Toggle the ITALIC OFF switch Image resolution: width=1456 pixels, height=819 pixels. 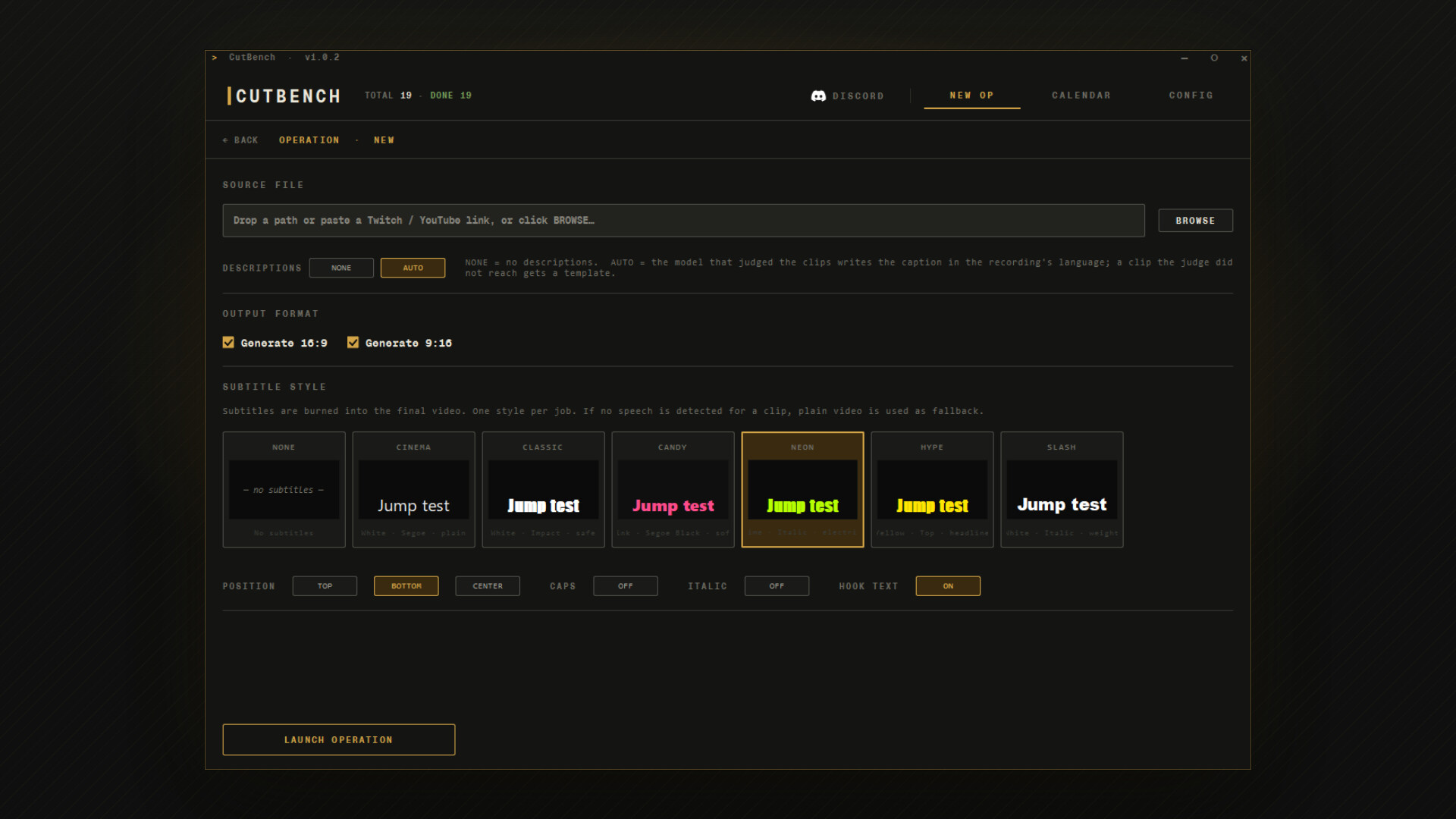point(777,586)
